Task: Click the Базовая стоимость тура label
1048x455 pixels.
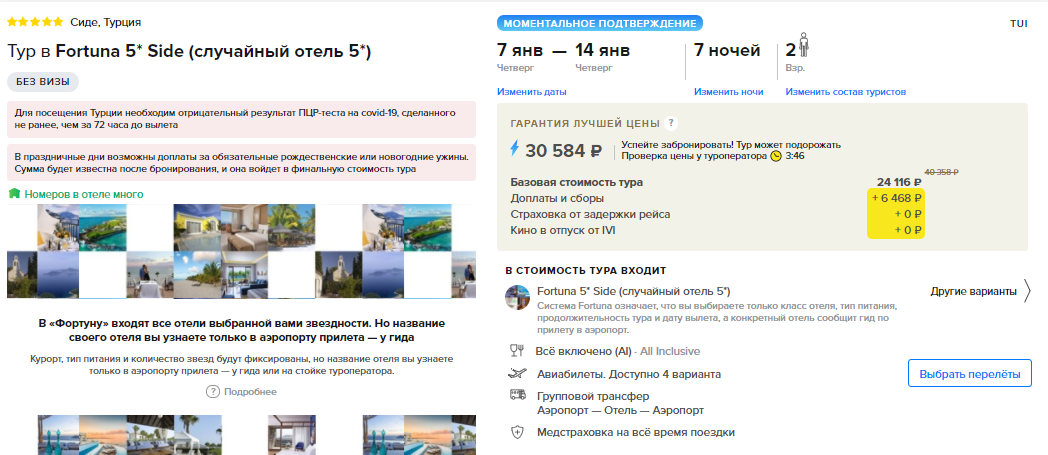Action: 577,182
